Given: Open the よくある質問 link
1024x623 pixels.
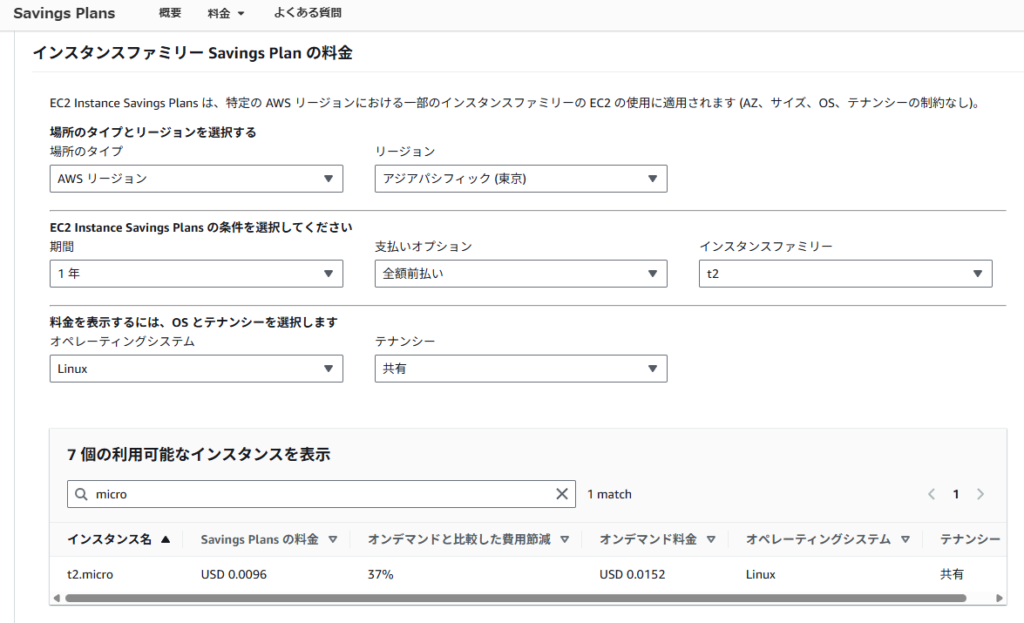Looking at the screenshot, I should [307, 14].
